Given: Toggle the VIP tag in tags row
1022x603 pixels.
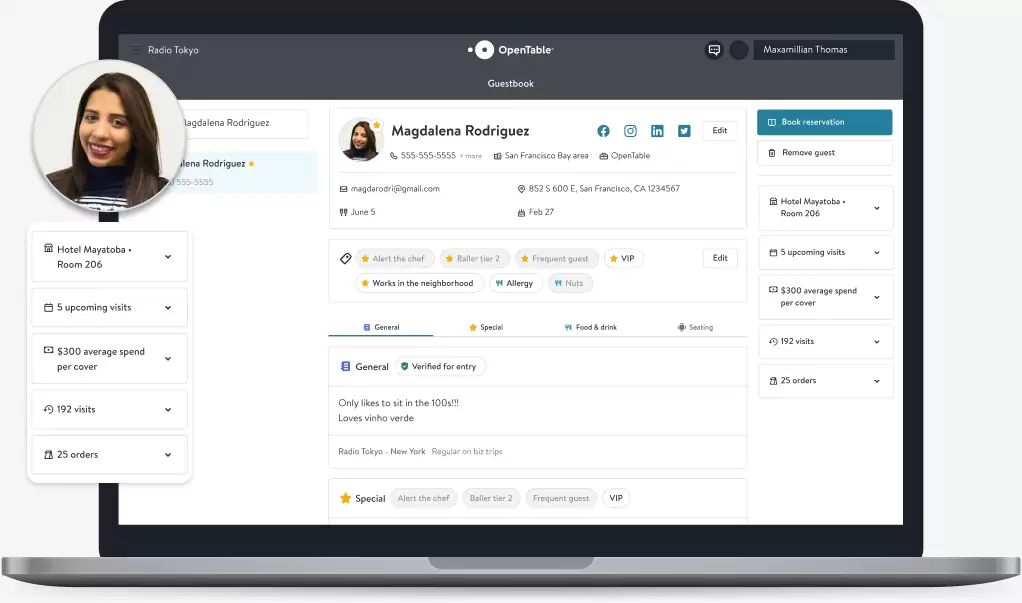Looking at the screenshot, I should [x=622, y=258].
